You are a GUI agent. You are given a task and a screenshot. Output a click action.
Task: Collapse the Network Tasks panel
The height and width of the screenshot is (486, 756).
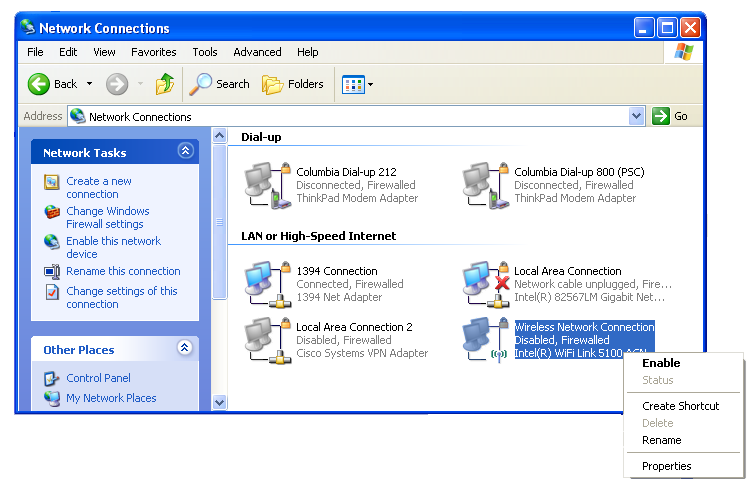tap(184, 152)
